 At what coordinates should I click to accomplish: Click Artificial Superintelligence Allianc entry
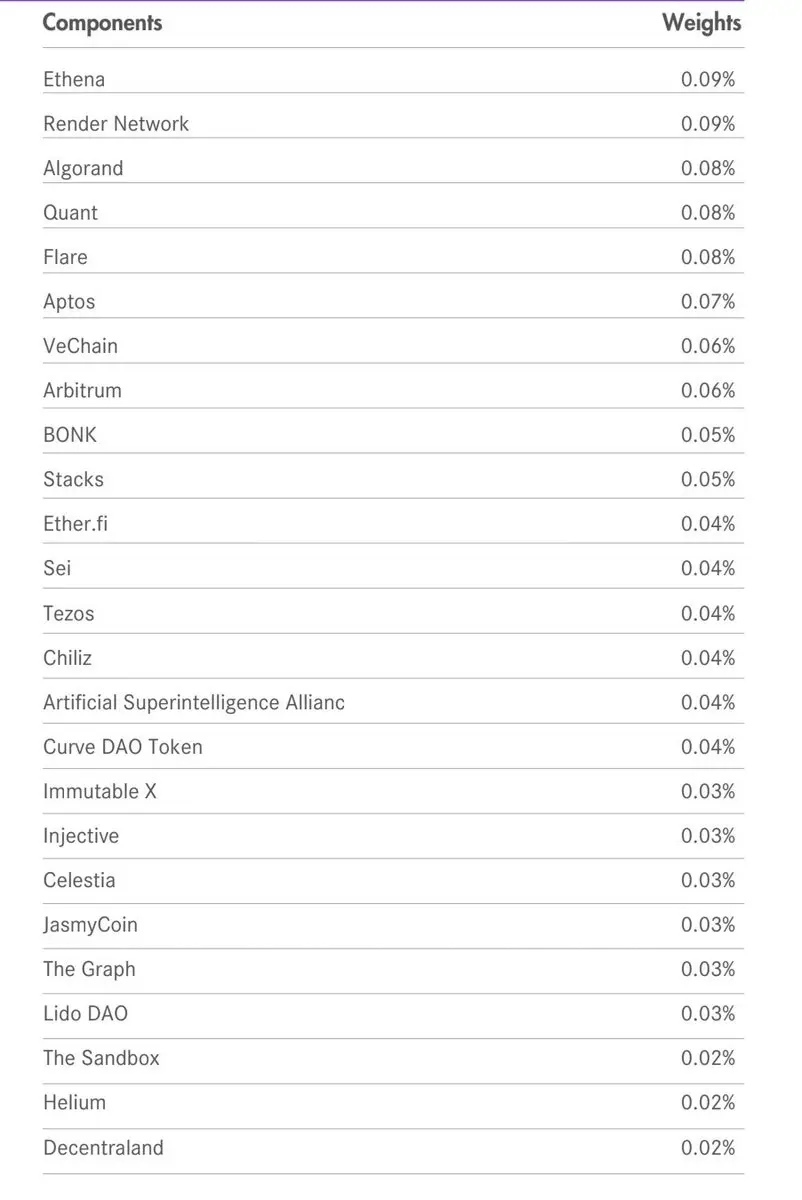[194, 703]
